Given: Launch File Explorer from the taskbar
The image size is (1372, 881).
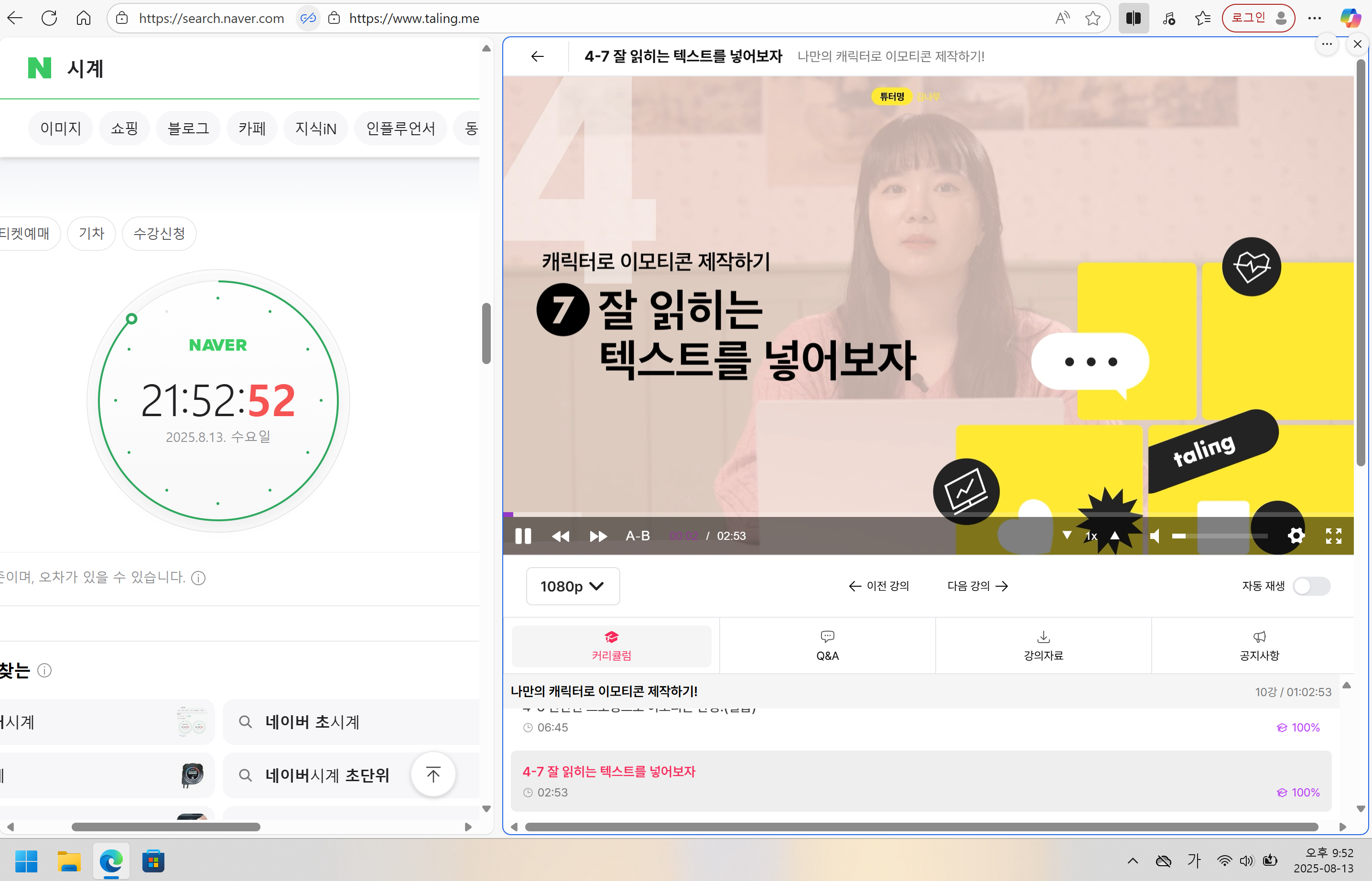Looking at the screenshot, I should (69, 860).
